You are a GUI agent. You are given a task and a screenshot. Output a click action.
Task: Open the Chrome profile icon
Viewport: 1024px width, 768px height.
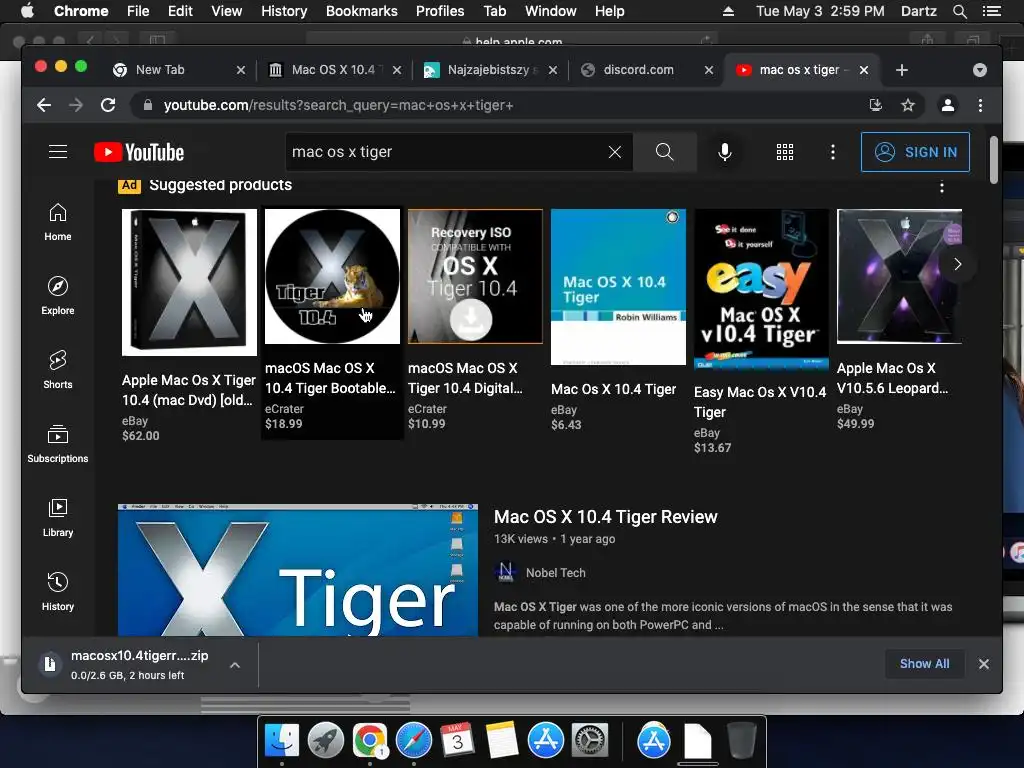coord(948,105)
